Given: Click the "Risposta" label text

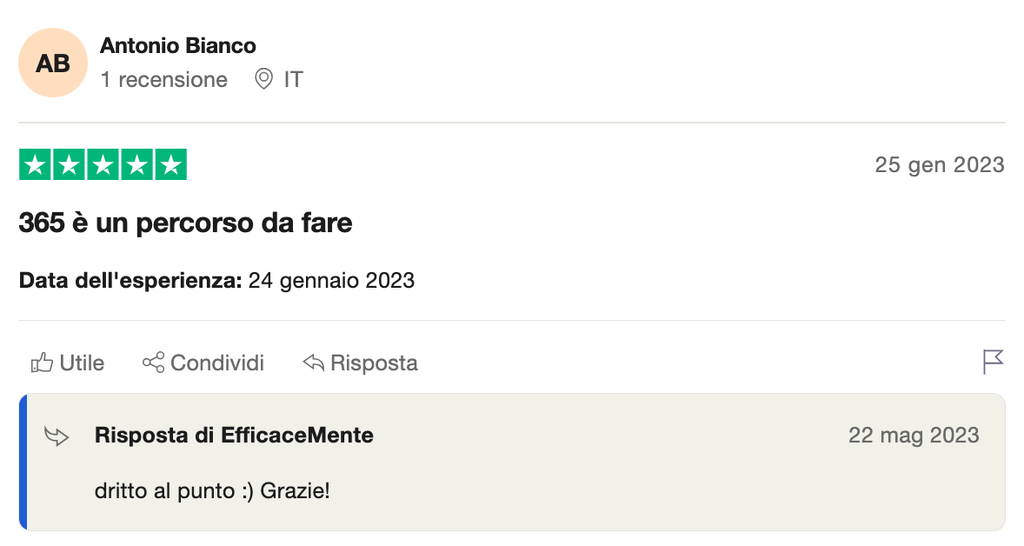Looking at the screenshot, I should point(374,362).
